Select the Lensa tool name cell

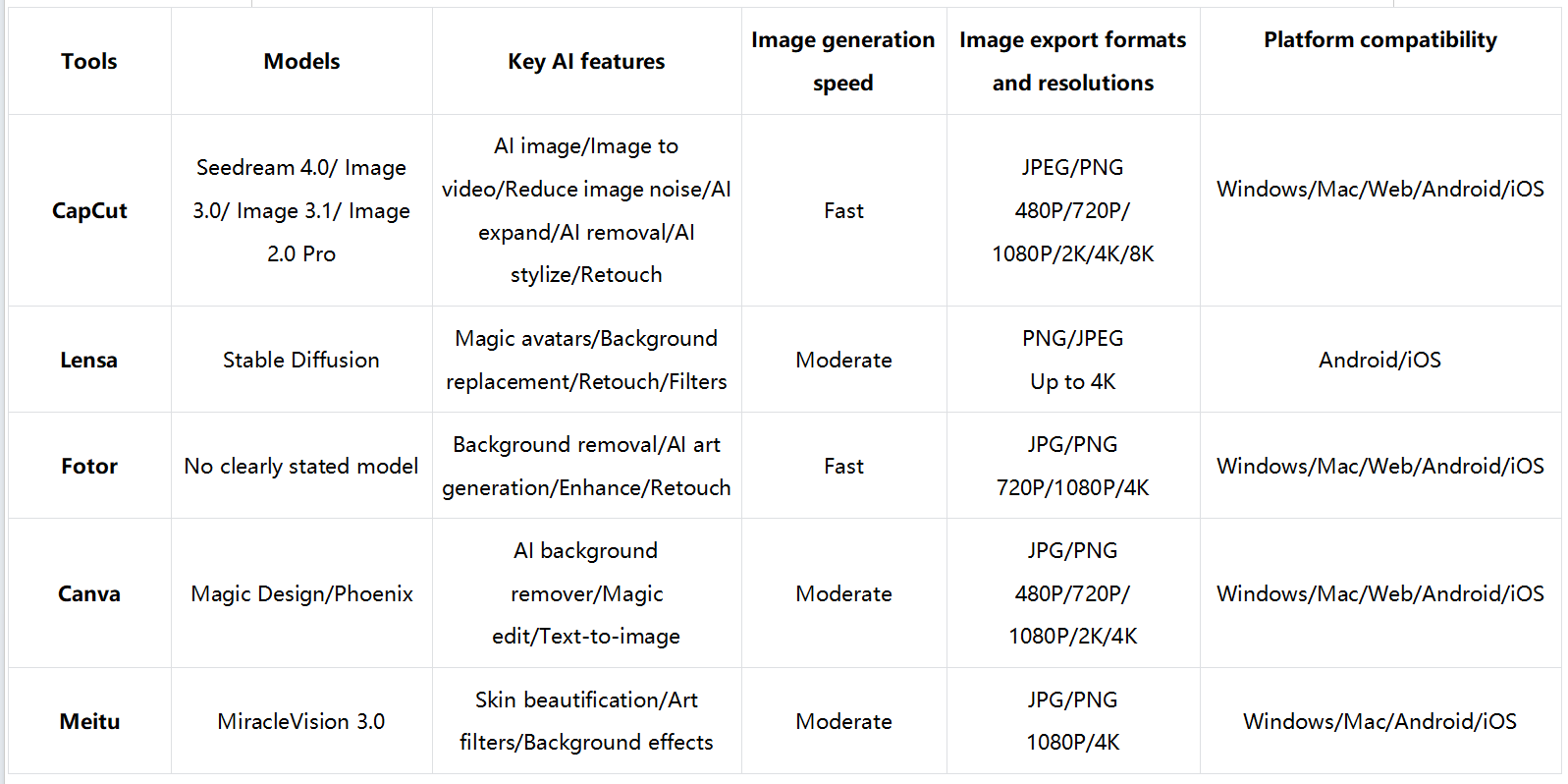[88, 361]
